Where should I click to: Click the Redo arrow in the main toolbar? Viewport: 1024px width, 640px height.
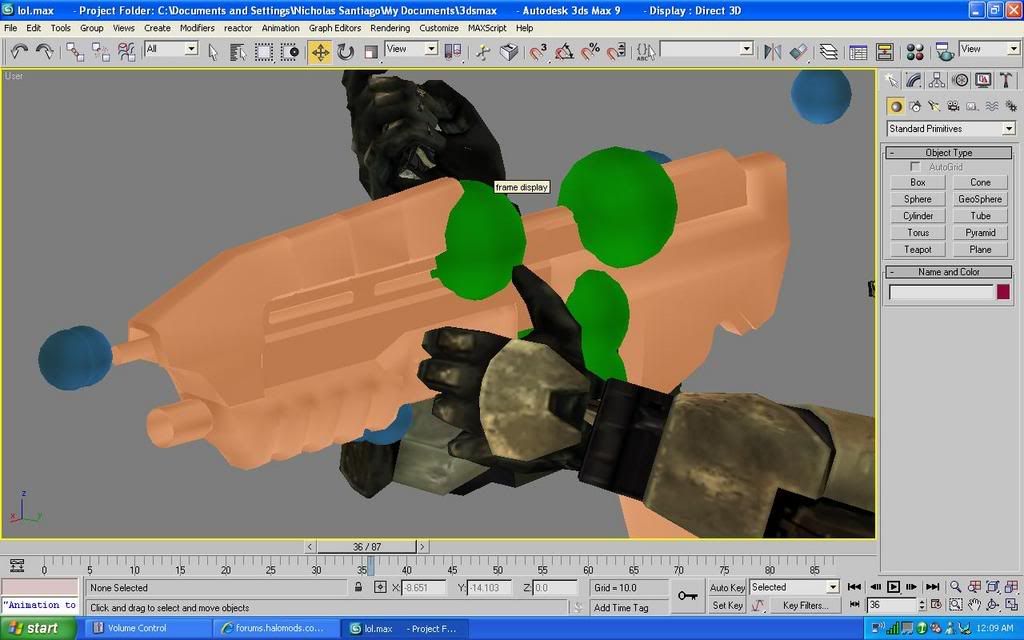44,52
